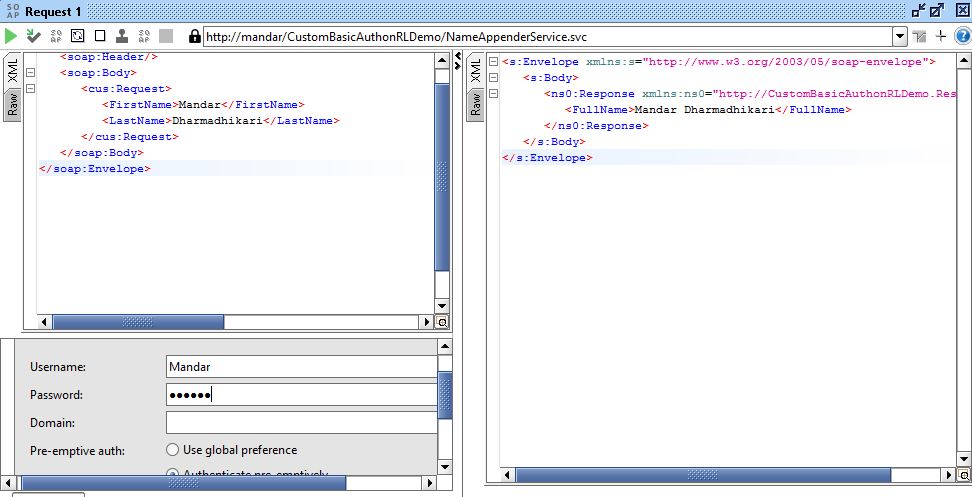Collapse the s:Body fold marker in the response
972x497 pixels.
pyautogui.click(x=493, y=77)
